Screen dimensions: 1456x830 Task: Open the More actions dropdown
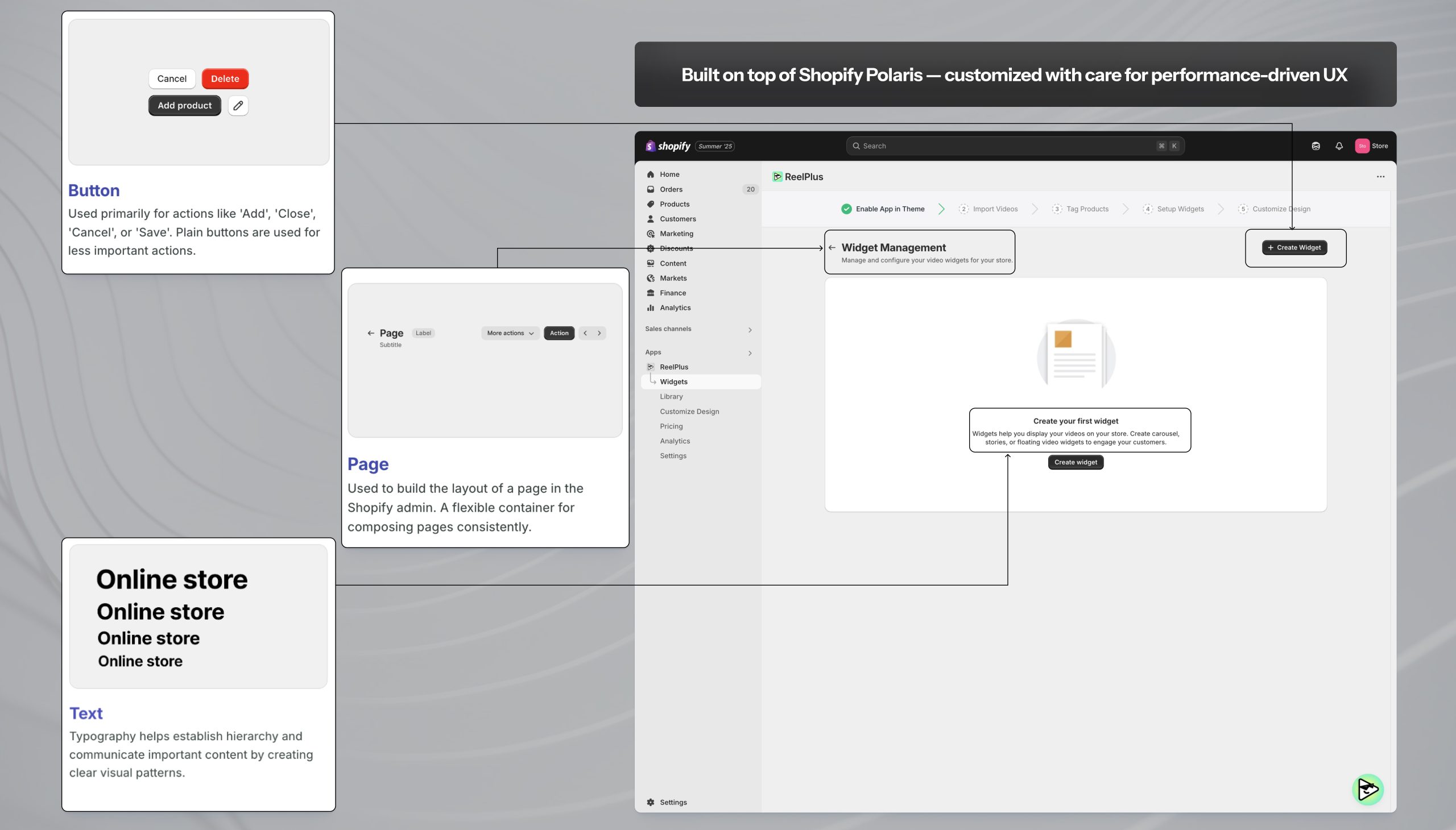coord(510,333)
